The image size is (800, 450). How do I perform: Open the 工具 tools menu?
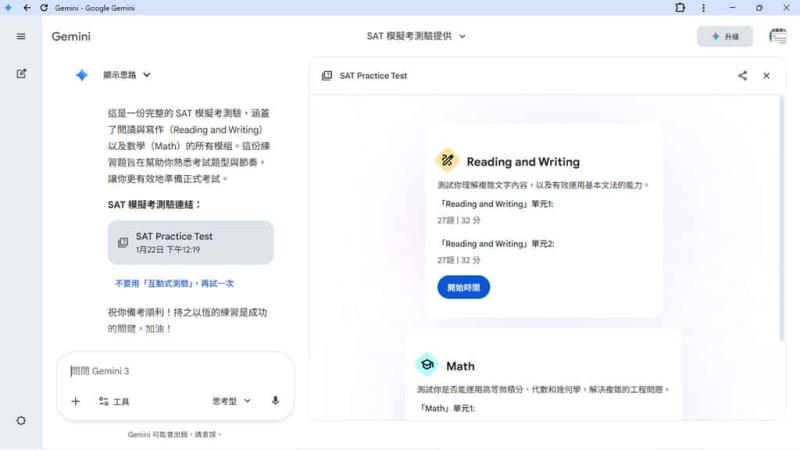tap(114, 402)
